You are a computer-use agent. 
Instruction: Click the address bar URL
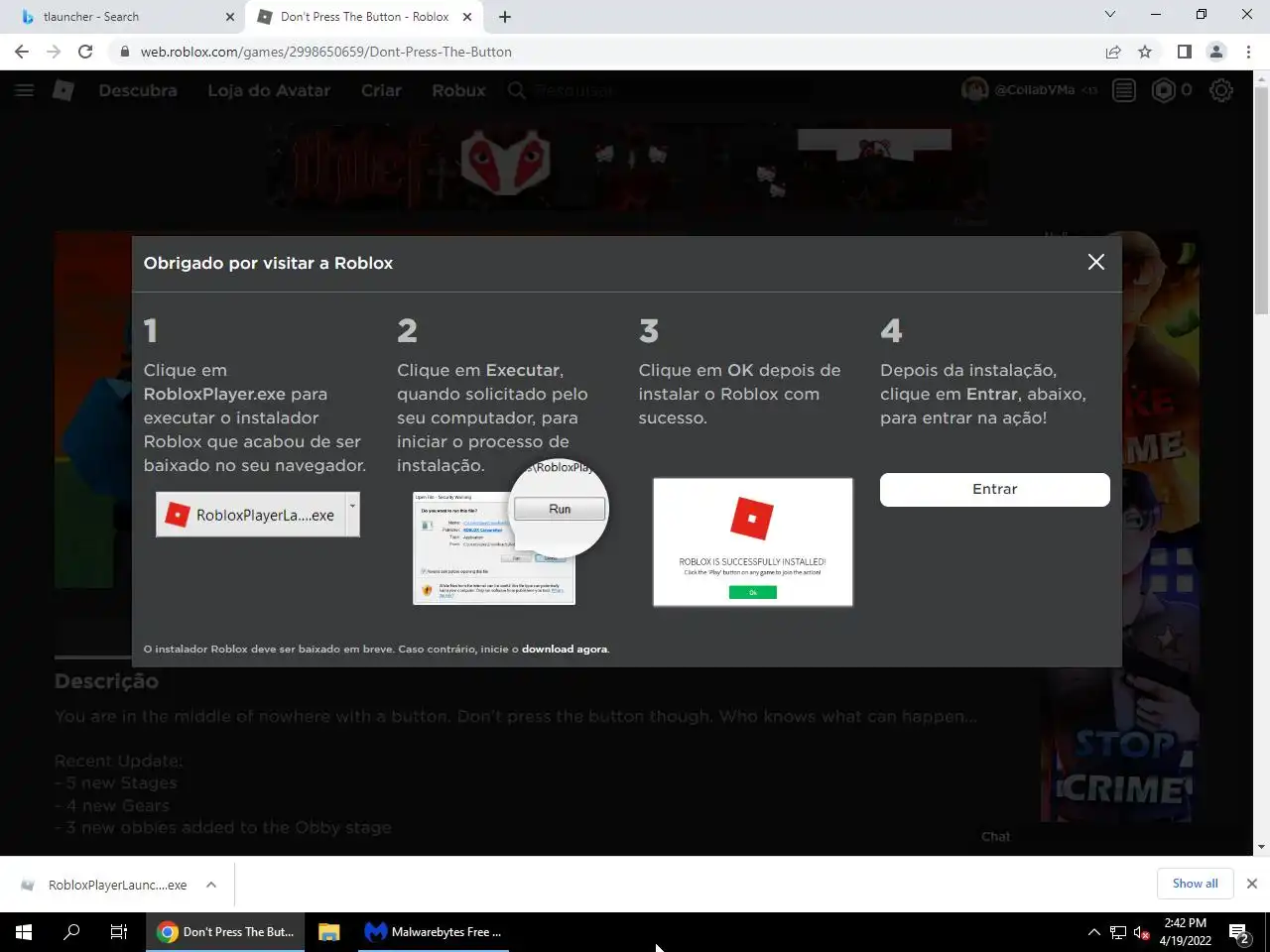coord(326,52)
